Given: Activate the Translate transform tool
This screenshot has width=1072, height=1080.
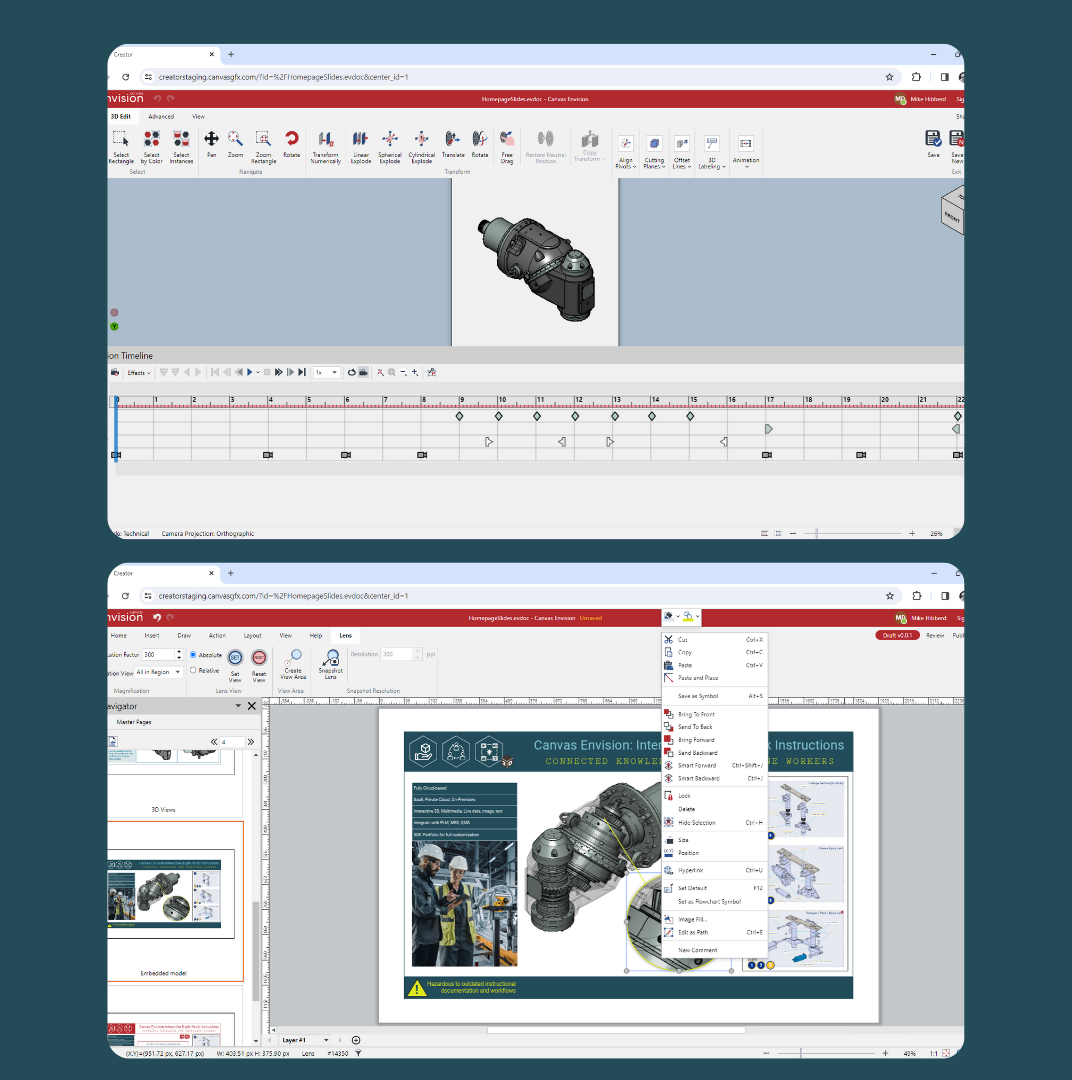Looking at the screenshot, I should coord(452,148).
